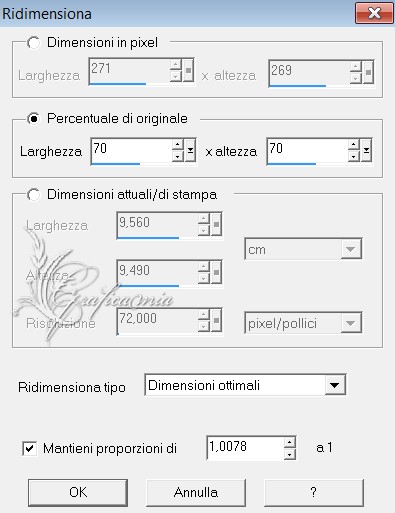Open help with the ? button
Screen dimensions: 395x513
[x=314, y=492]
